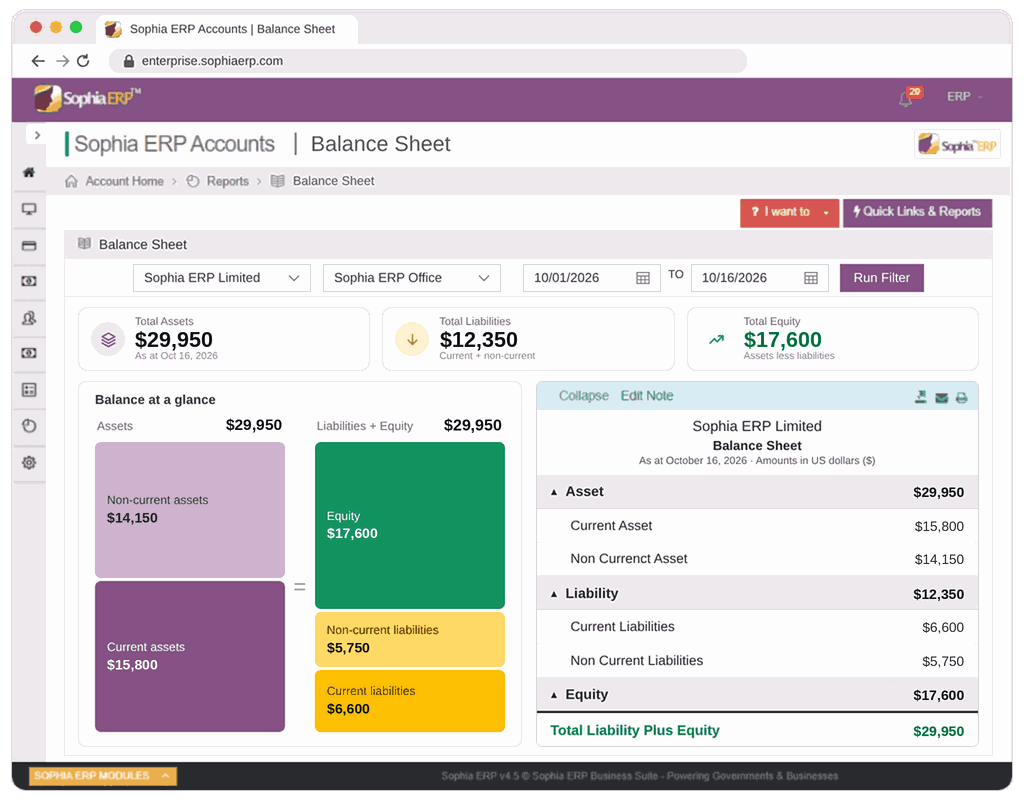Open the calculator icon in sidebar

click(x=29, y=390)
